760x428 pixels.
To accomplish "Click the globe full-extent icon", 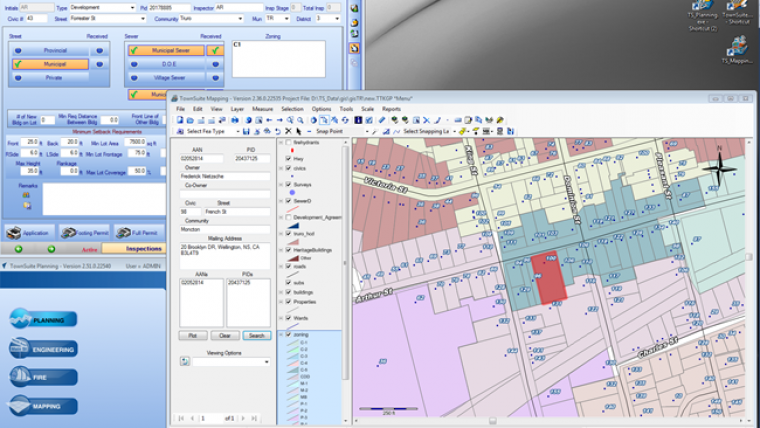I will click(248, 120).
